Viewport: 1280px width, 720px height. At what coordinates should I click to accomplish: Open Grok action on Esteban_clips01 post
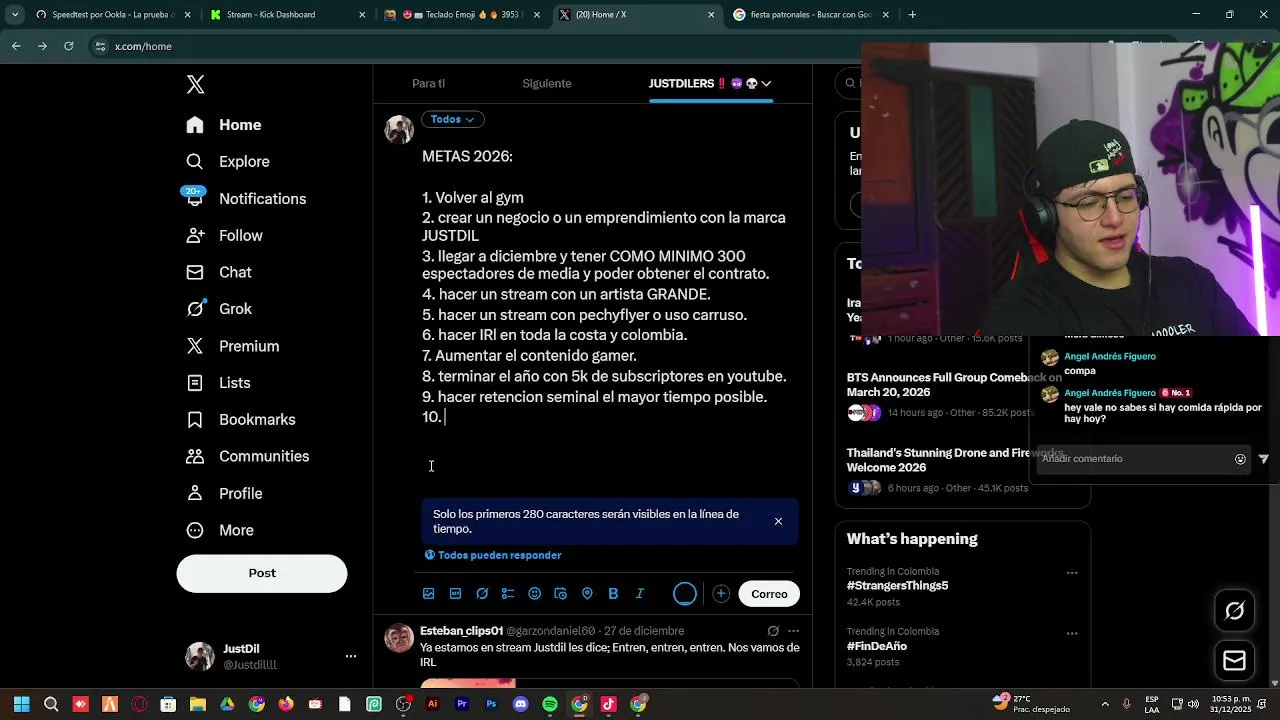[x=773, y=631]
